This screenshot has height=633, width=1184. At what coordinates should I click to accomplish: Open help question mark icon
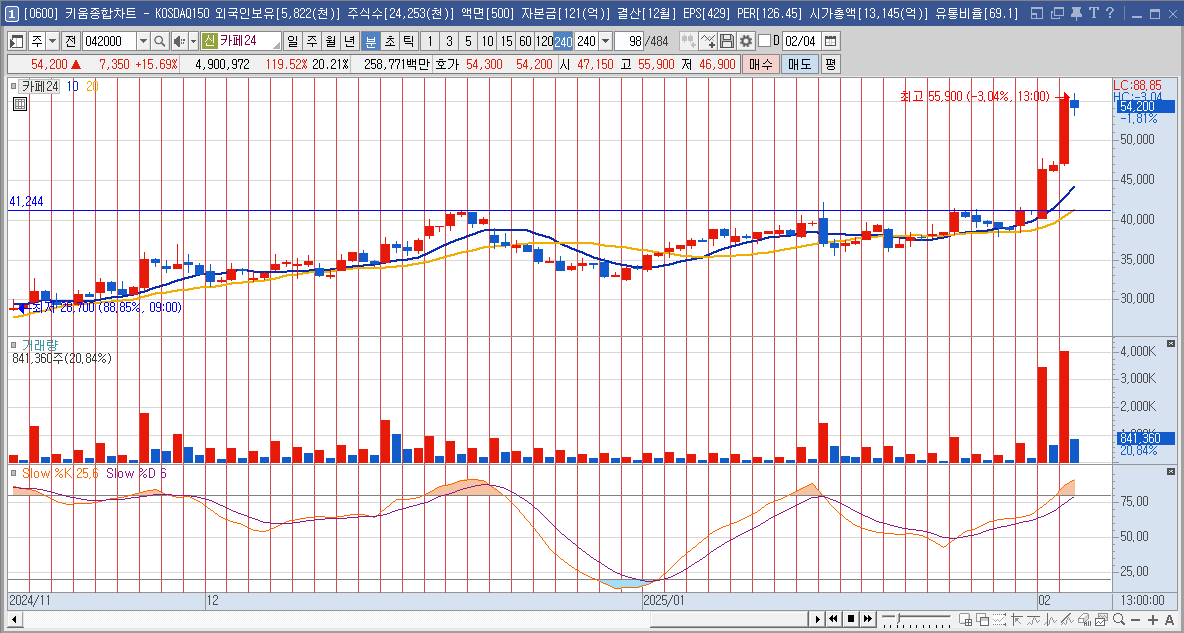(x=1108, y=13)
